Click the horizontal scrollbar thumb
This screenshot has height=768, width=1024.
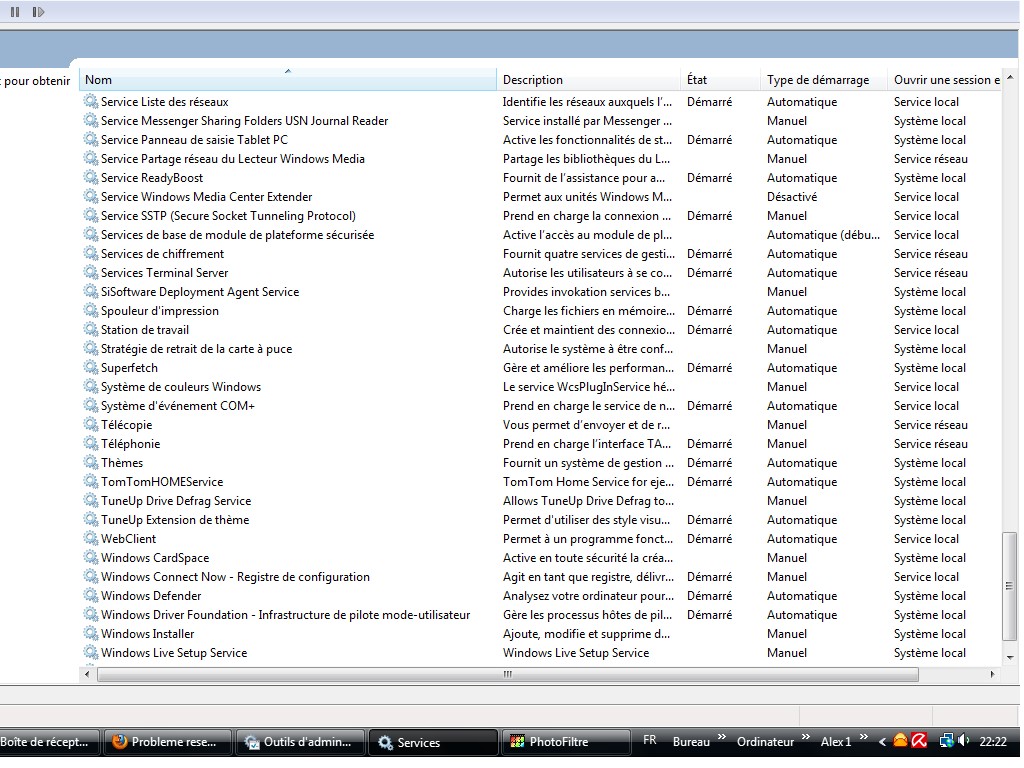click(507, 674)
